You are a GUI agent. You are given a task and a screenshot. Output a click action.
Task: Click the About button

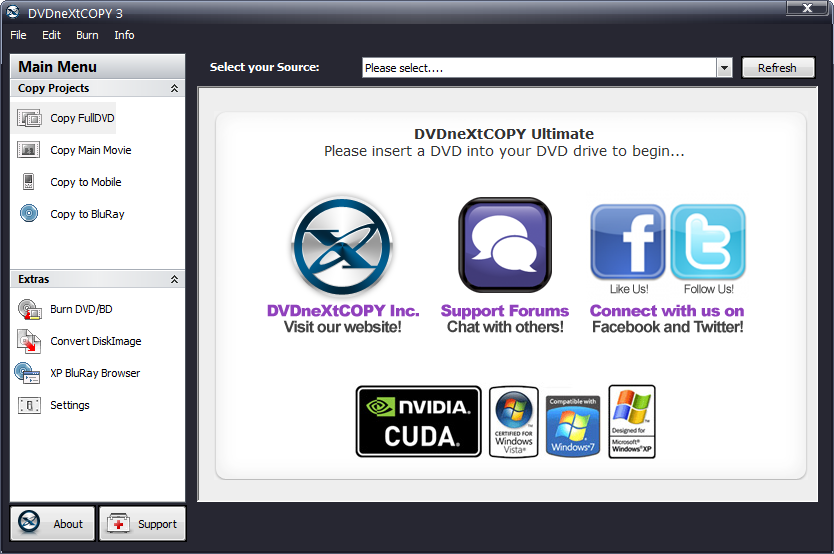tap(52, 524)
